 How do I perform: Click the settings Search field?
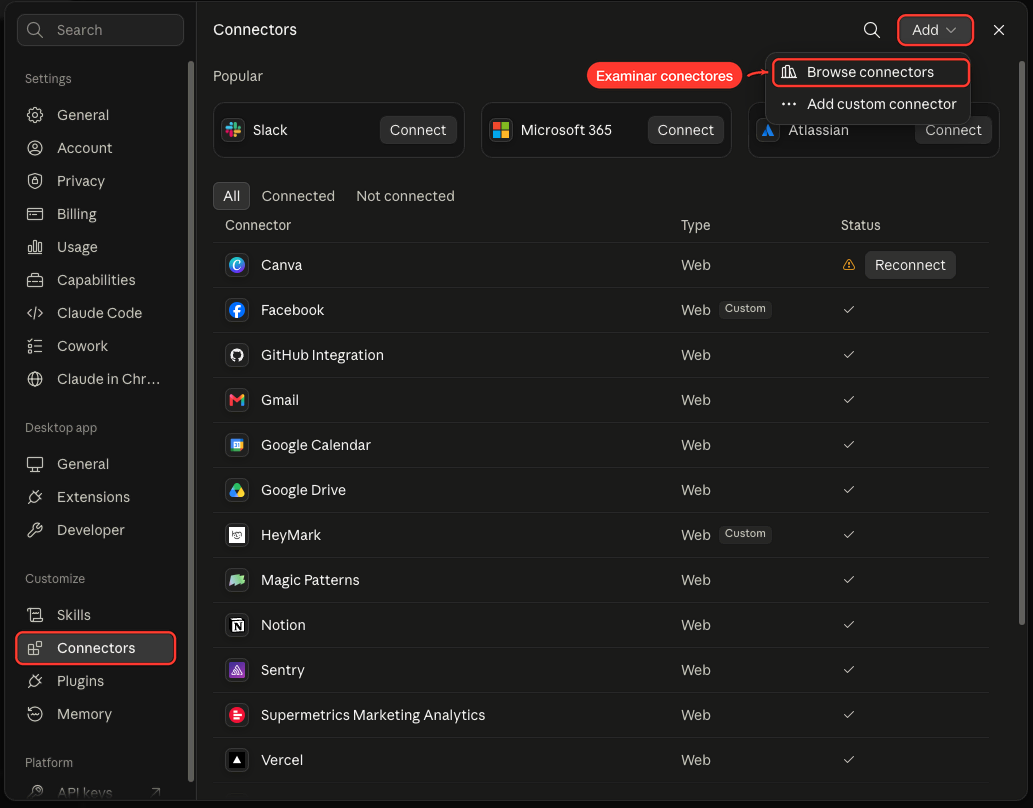click(100, 30)
